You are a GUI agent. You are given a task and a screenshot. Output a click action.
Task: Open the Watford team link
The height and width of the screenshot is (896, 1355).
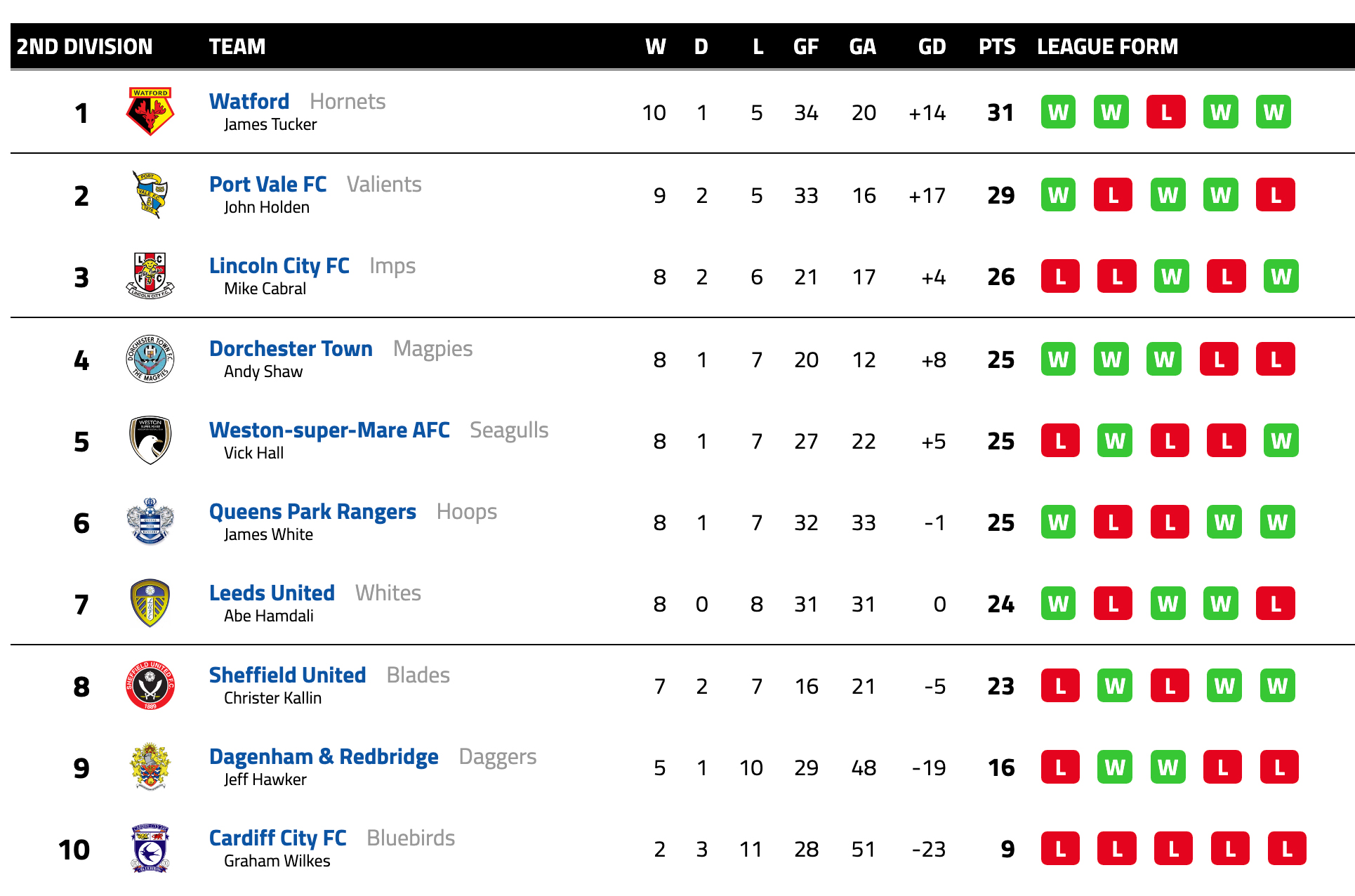pyautogui.click(x=249, y=101)
